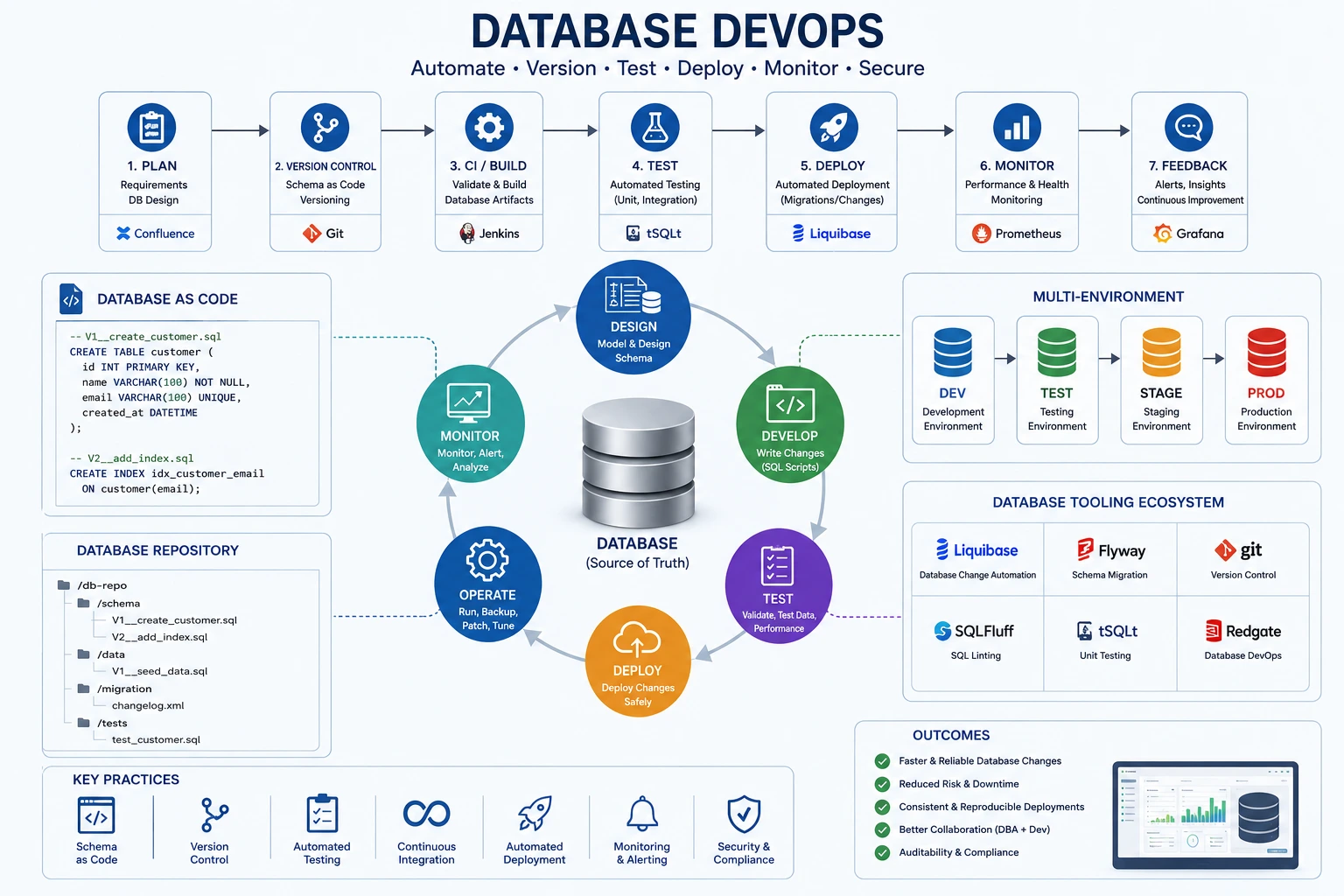The height and width of the screenshot is (896, 1344).
Task: Select test_customer.sql file
Action: (156, 739)
